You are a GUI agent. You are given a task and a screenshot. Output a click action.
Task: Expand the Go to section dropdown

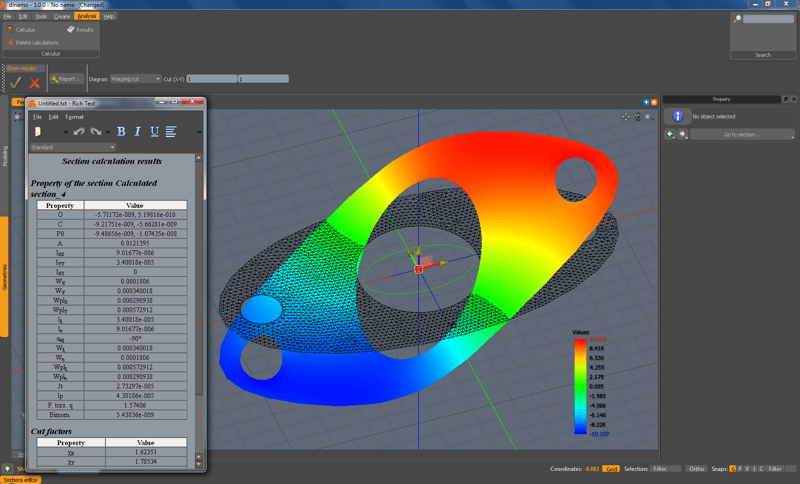point(741,134)
